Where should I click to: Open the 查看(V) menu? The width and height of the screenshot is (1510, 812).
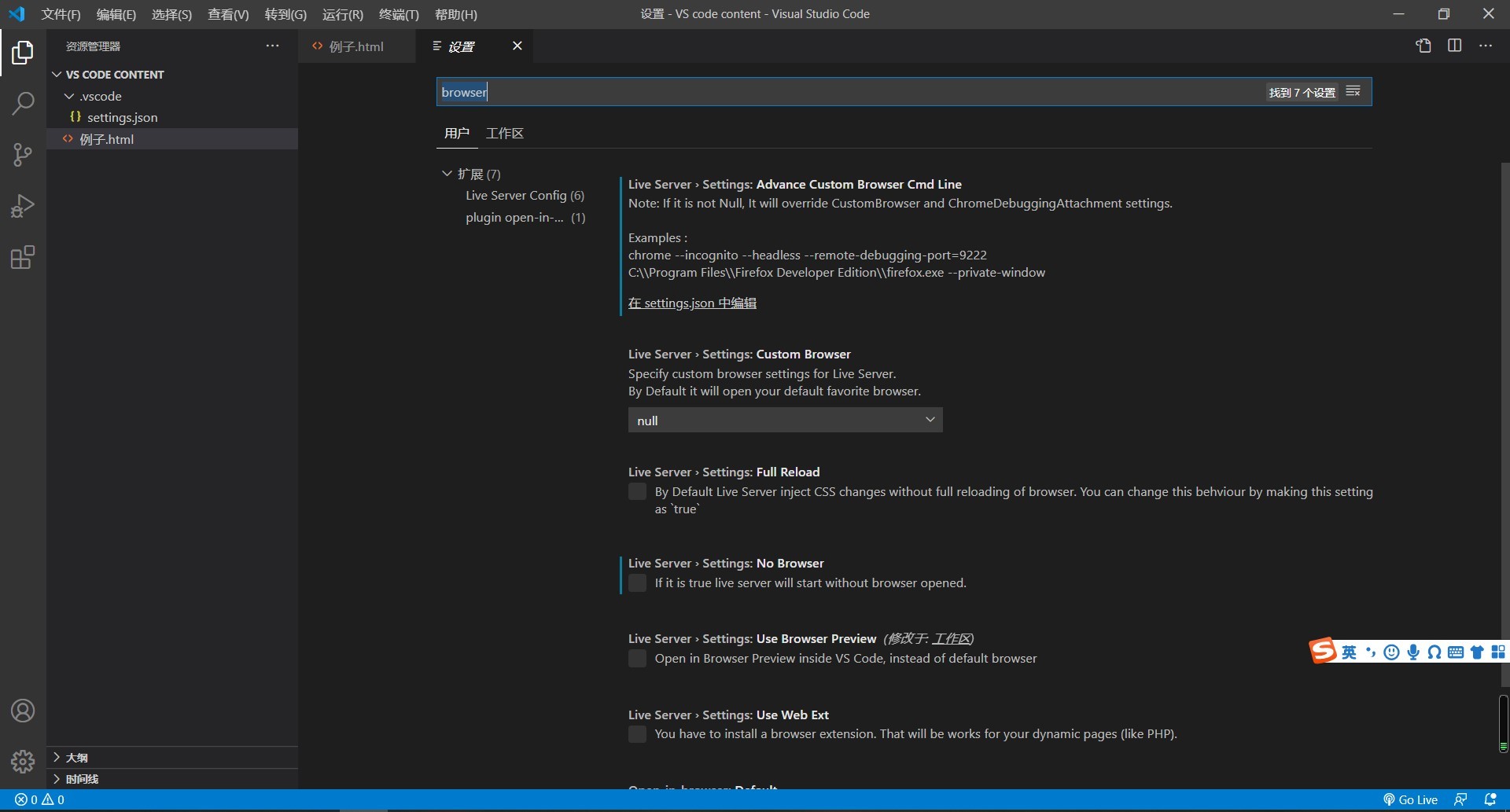[228, 14]
